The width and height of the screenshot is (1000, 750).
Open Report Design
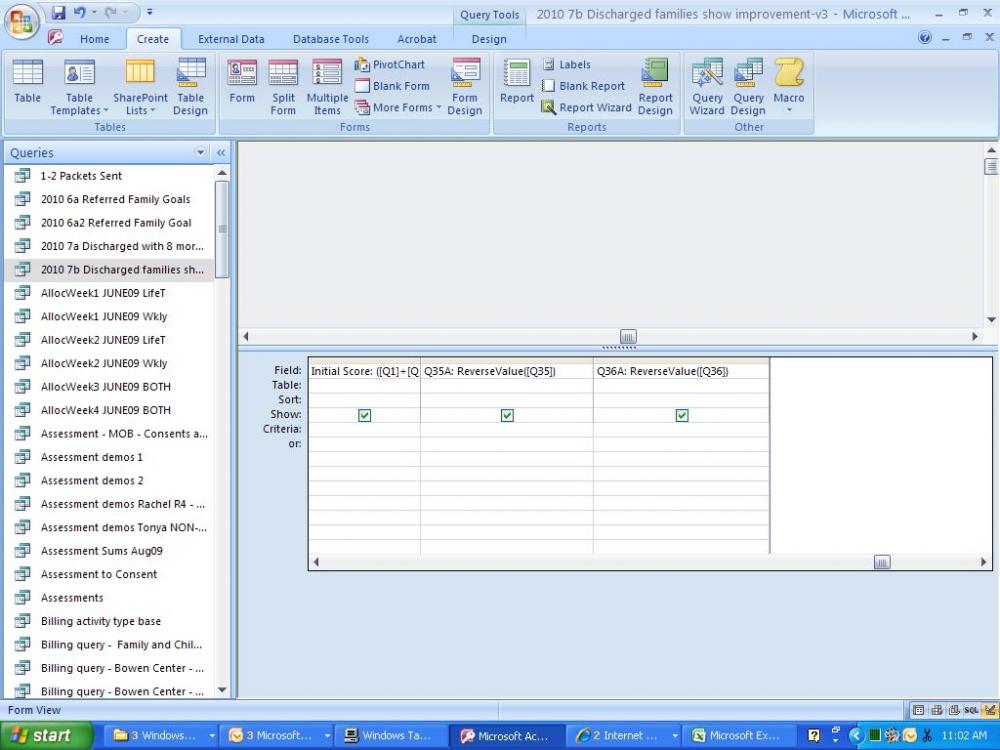pyautogui.click(x=655, y=87)
